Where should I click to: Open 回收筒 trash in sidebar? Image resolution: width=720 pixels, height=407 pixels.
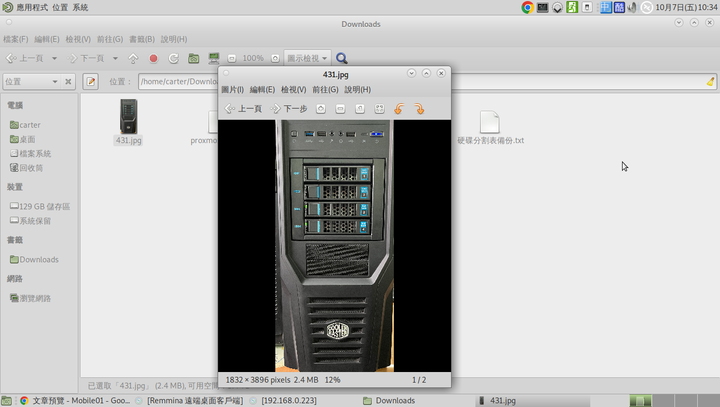[x=27, y=168]
